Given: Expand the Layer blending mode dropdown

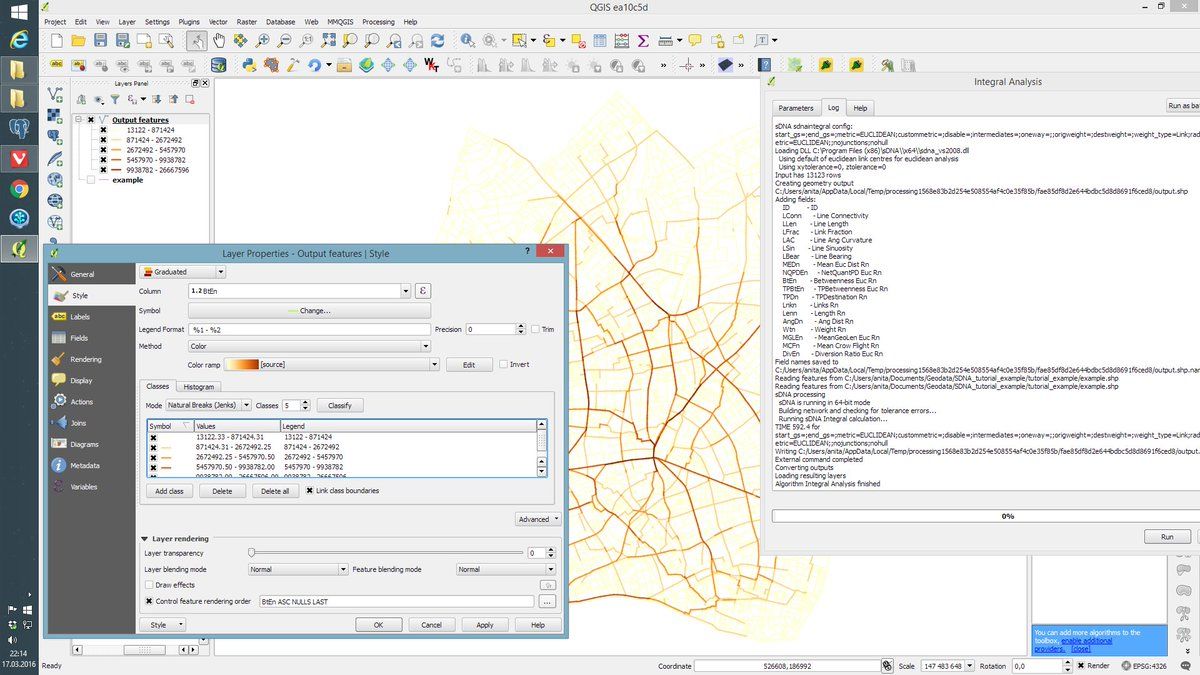Looking at the screenshot, I should click(296, 569).
